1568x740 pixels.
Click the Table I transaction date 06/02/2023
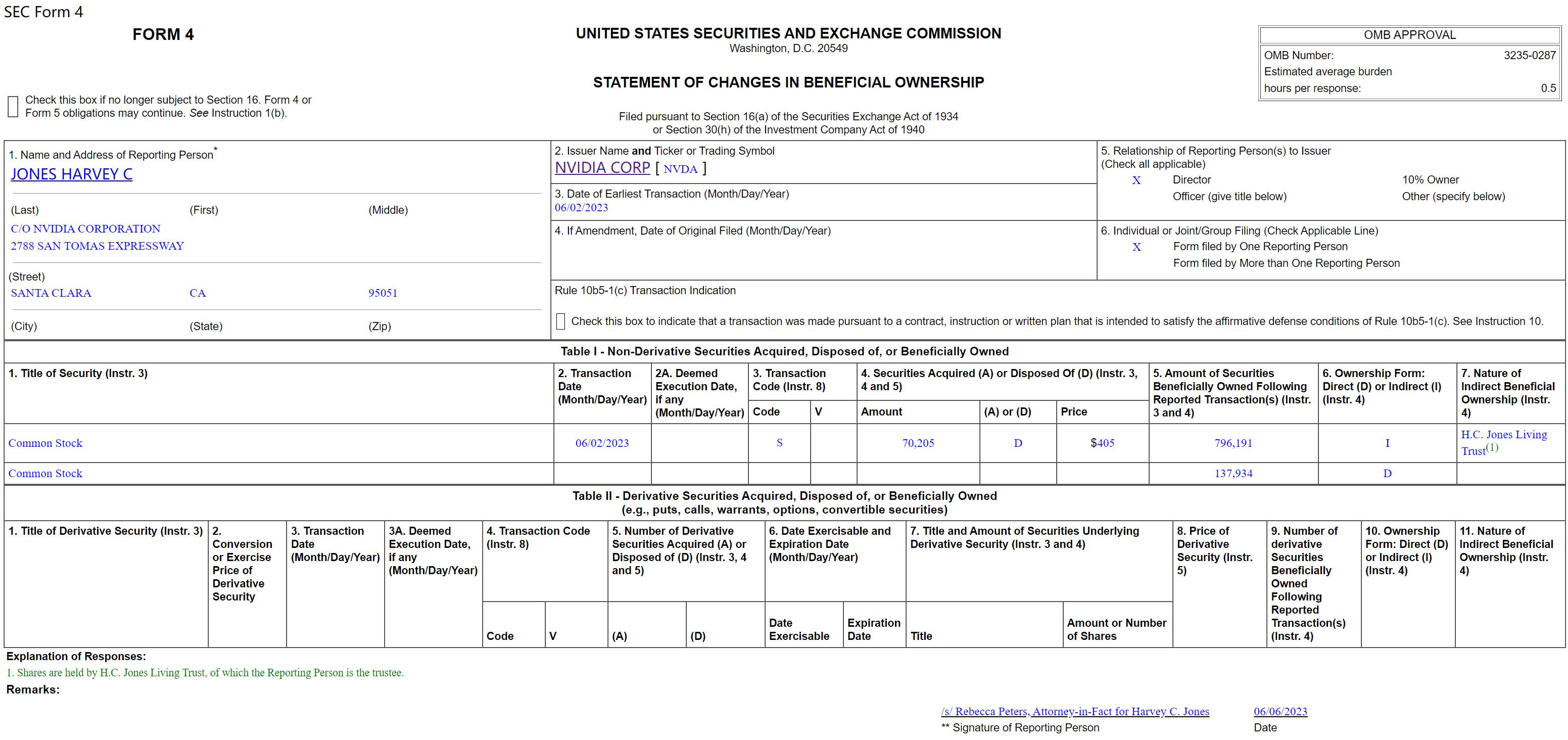(x=602, y=443)
